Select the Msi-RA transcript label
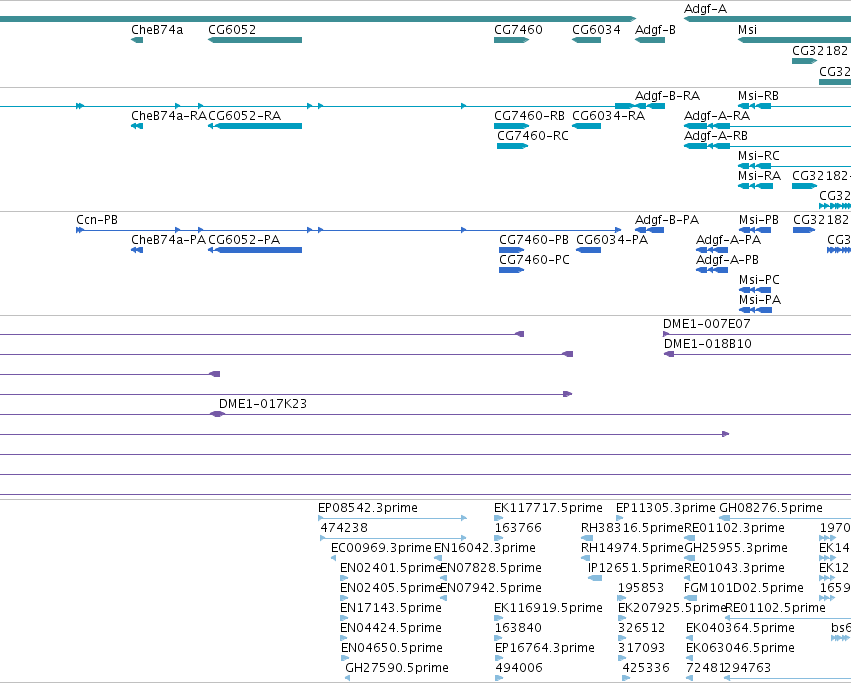This screenshot has width=851, height=683. point(759,176)
